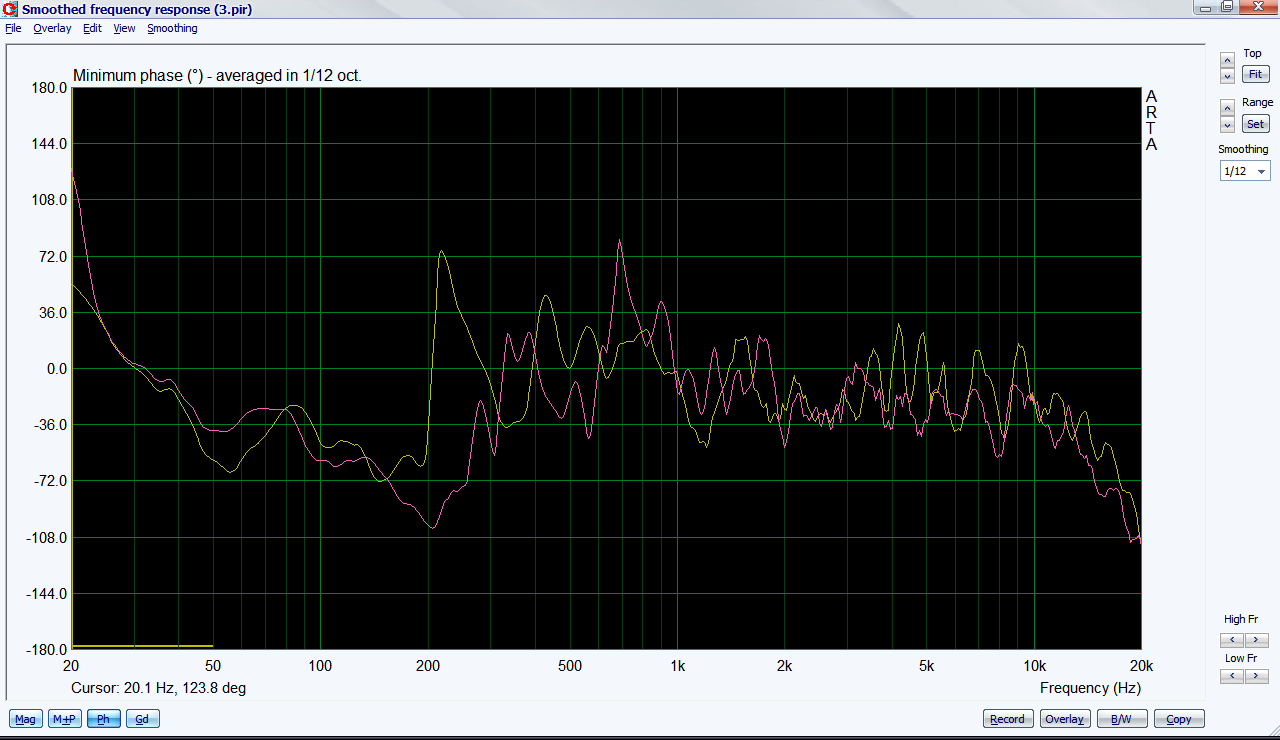Viewport: 1280px width, 740px height.
Task: Click the Record button
Action: pos(1007,719)
